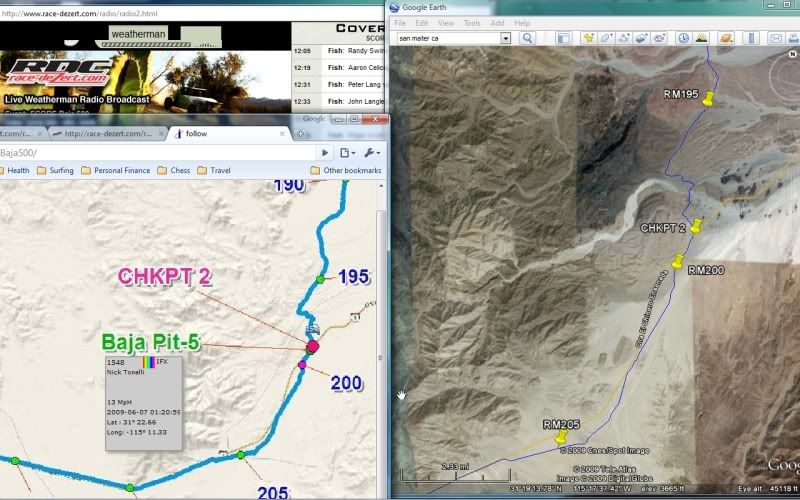
Task: Open the File menu in Google Earth
Action: coord(400,23)
